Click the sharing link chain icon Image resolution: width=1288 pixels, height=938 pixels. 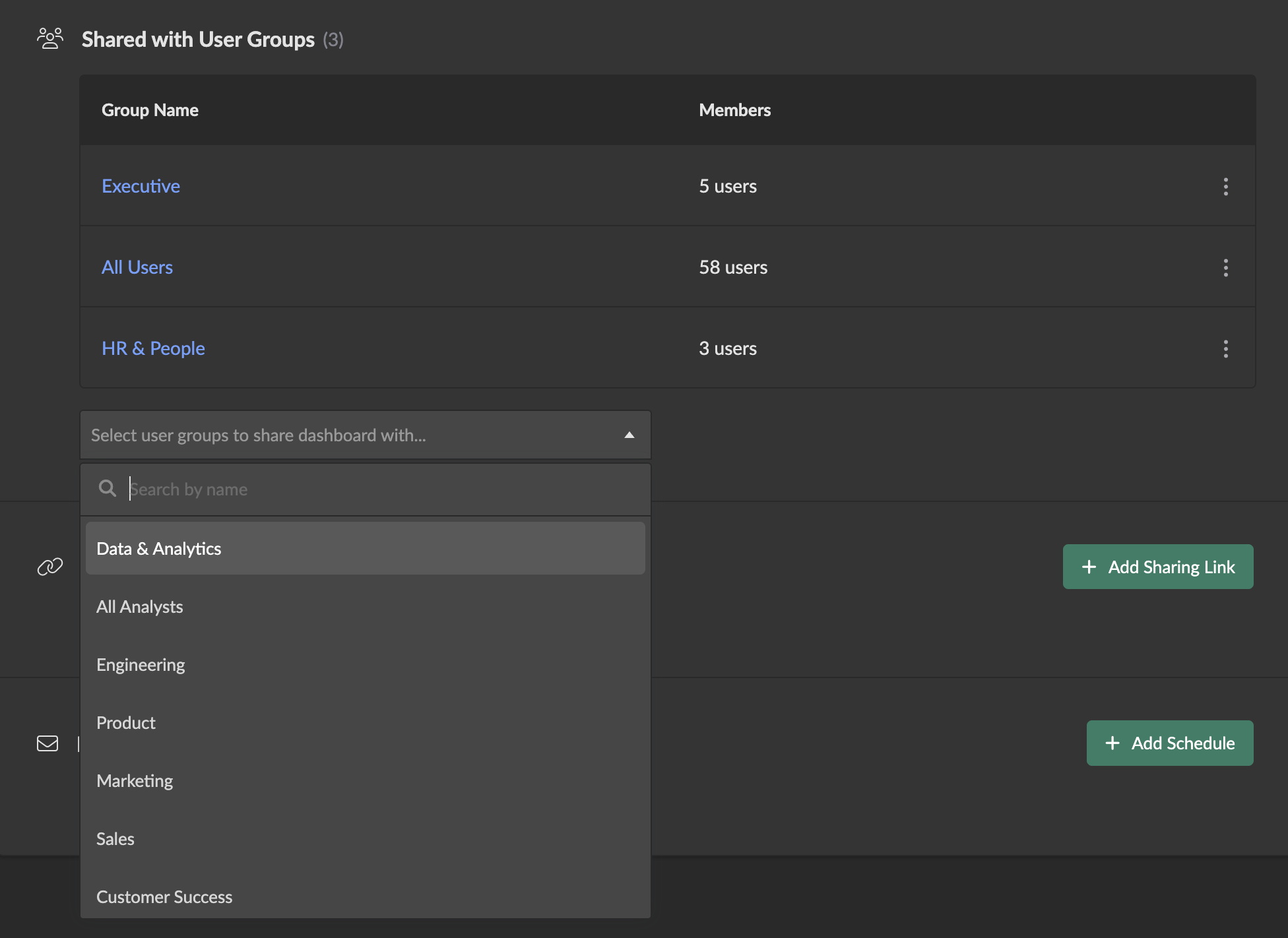49,566
